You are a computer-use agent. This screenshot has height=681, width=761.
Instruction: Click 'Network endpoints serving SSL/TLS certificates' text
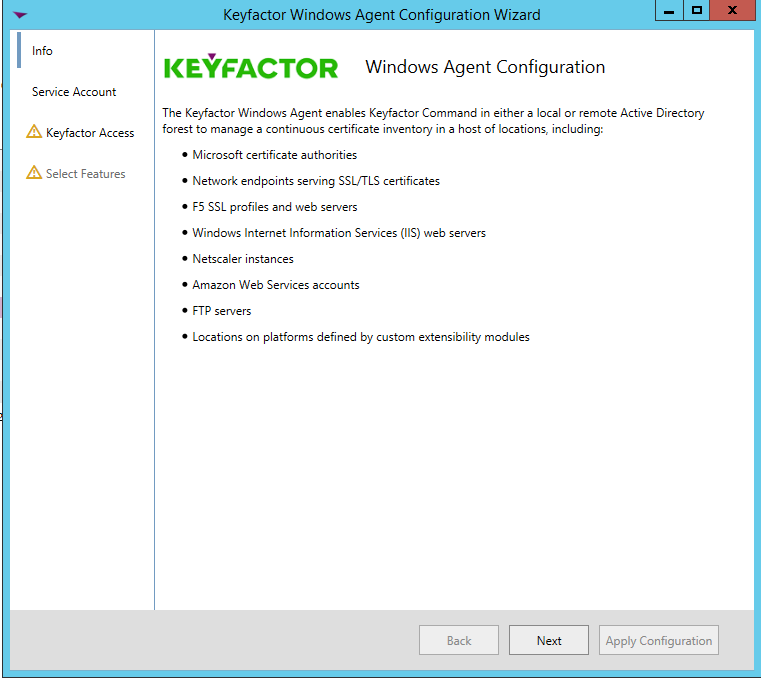[x=316, y=181]
